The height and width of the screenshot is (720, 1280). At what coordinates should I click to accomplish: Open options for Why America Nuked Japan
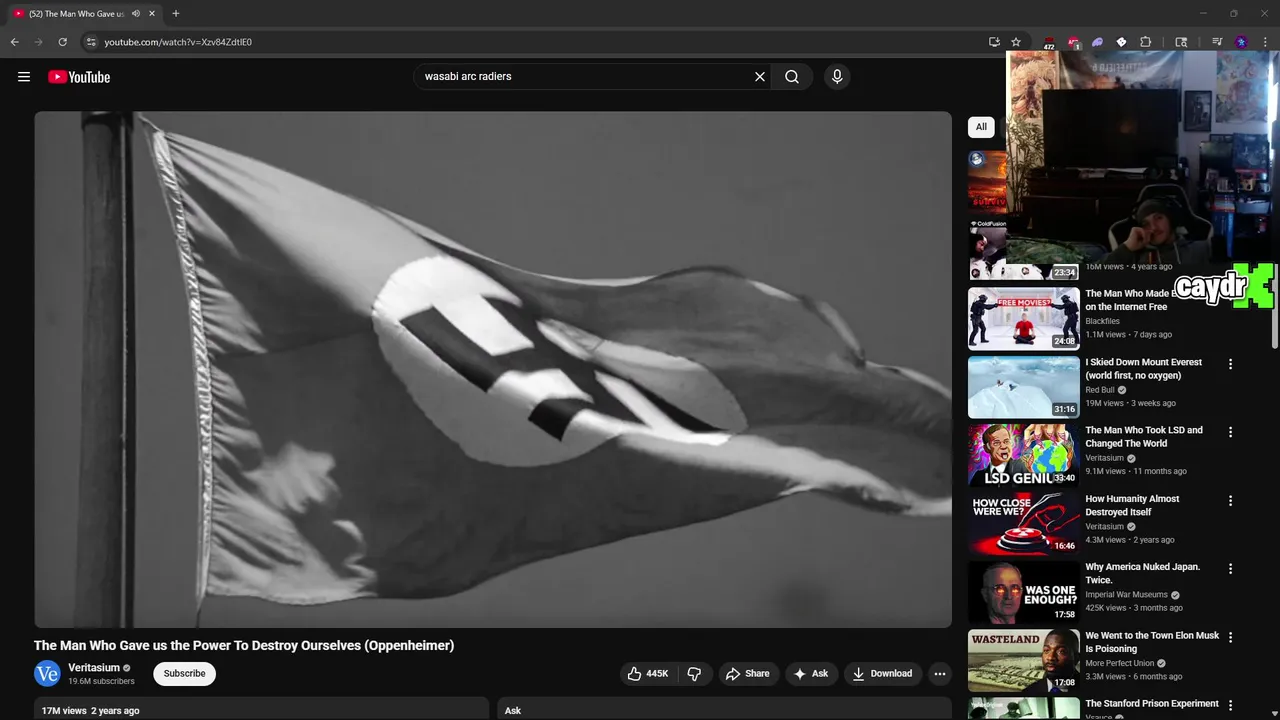click(1231, 568)
